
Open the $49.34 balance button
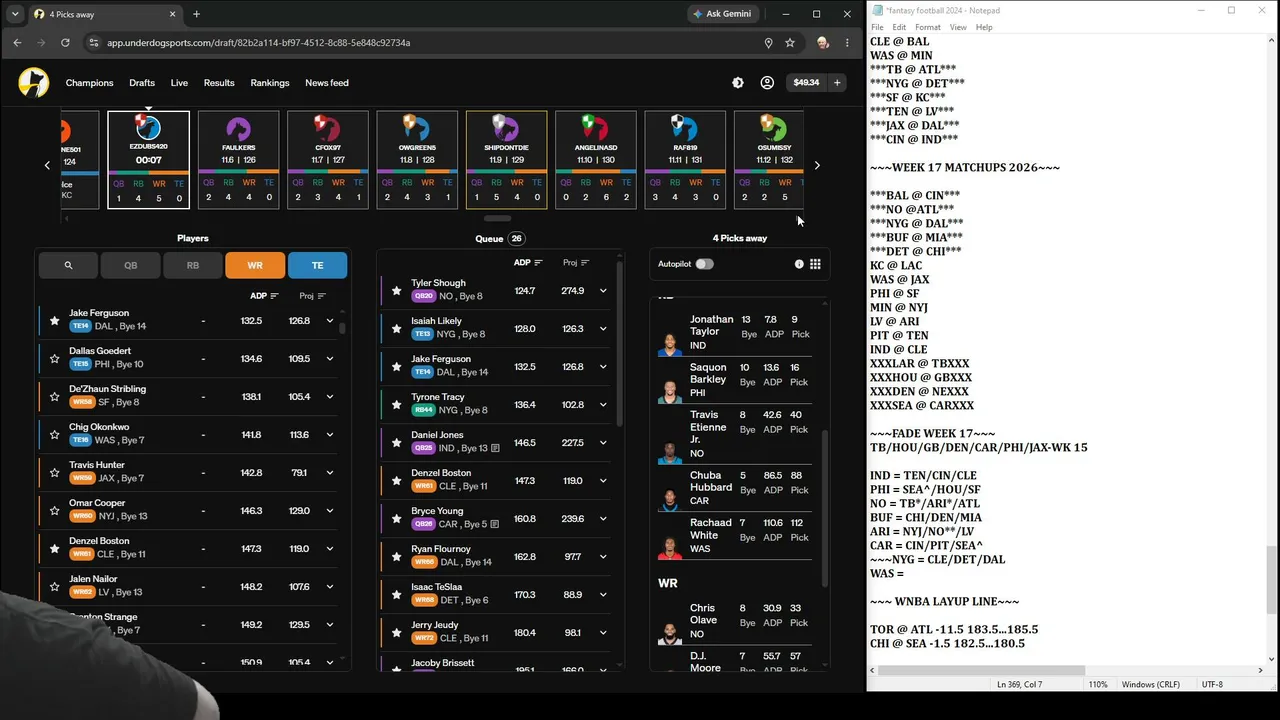pyautogui.click(x=807, y=83)
